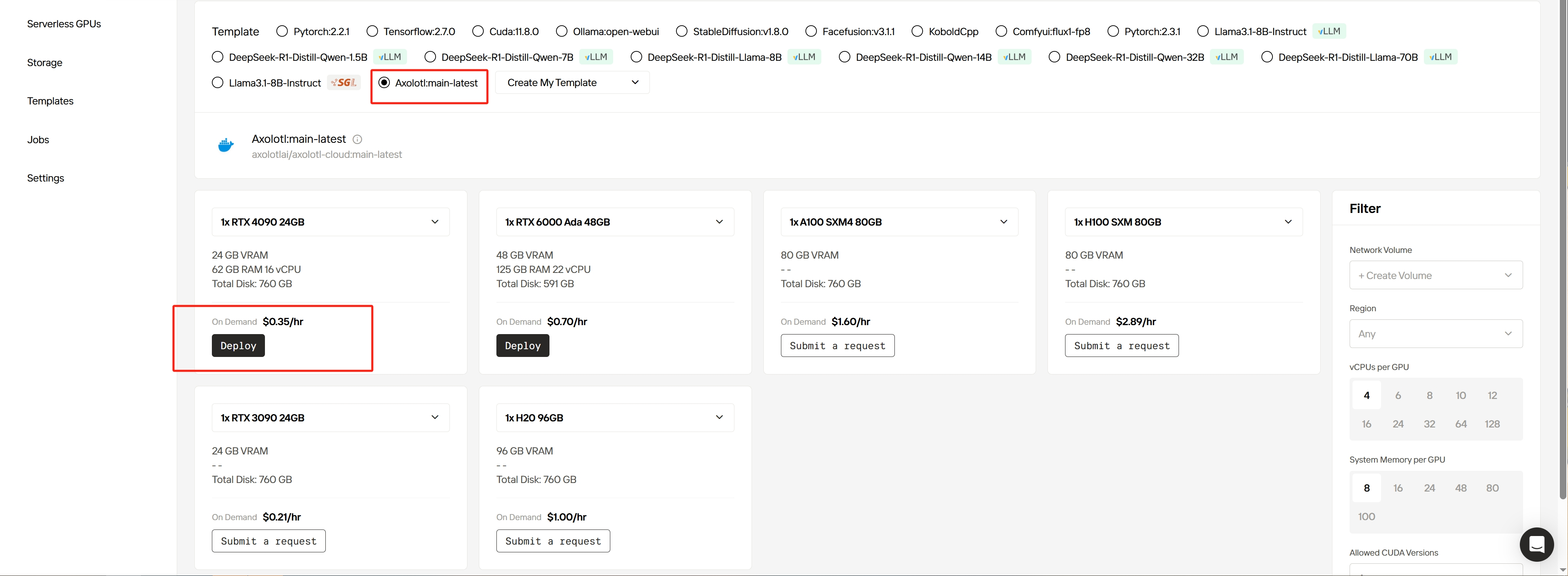Select the Pytorch:2.2.1 template radio button
Viewport: 1568px width, 576px height.
click(x=282, y=31)
